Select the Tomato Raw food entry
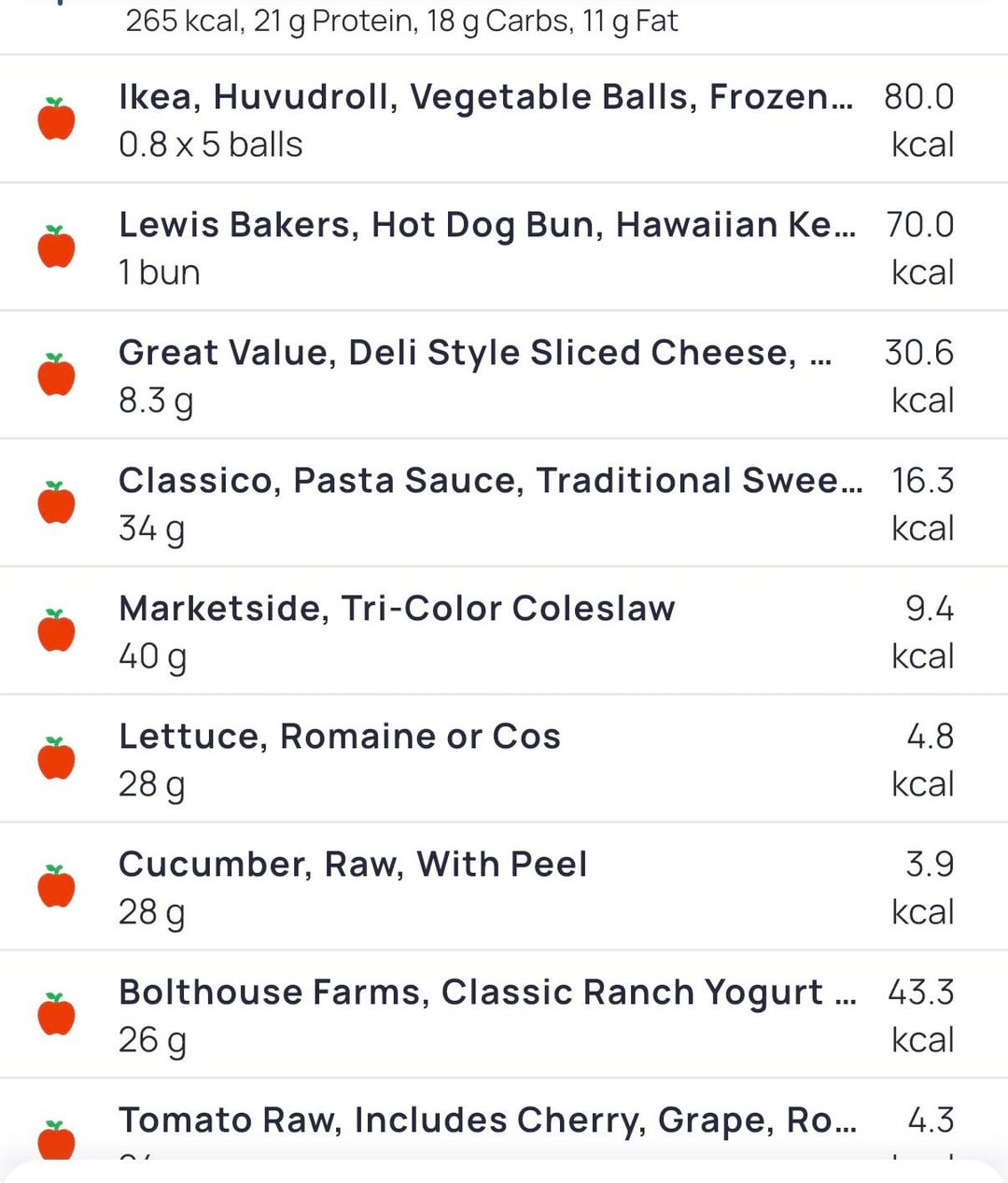 pyautogui.click(x=487, y=1120)
